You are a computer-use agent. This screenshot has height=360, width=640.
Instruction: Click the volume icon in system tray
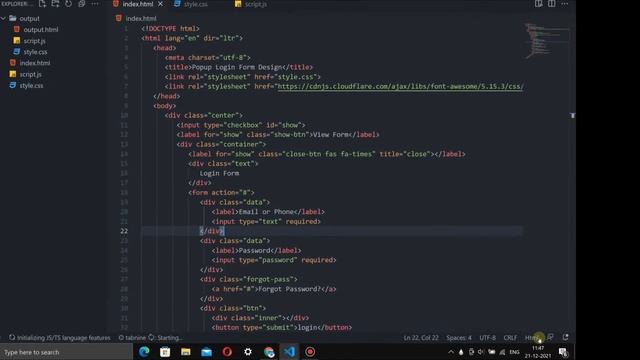coord(481,352)
